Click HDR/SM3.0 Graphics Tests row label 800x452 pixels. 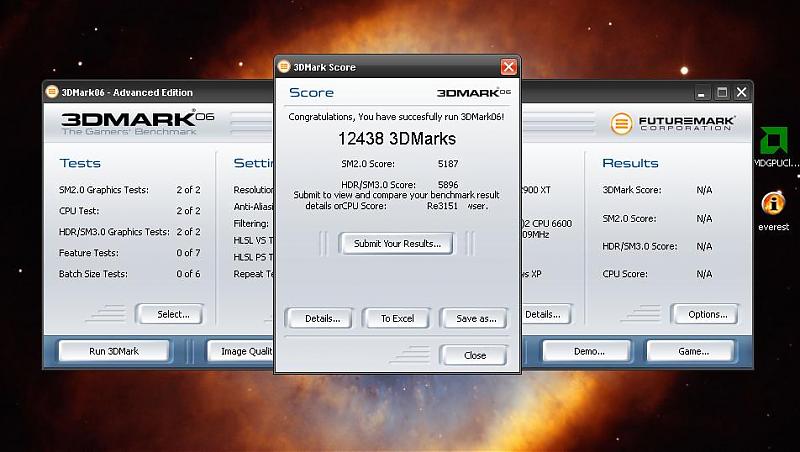(x=114, y=232)
